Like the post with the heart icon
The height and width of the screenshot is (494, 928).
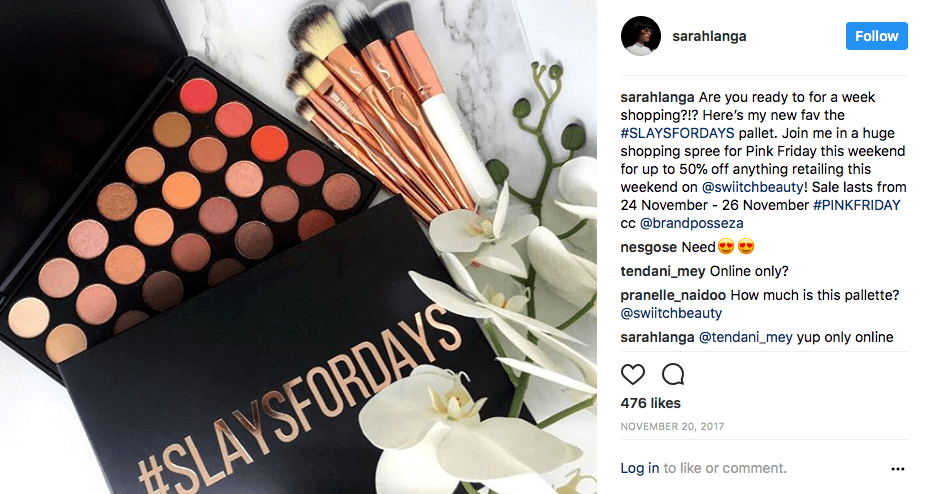point(632,374)
